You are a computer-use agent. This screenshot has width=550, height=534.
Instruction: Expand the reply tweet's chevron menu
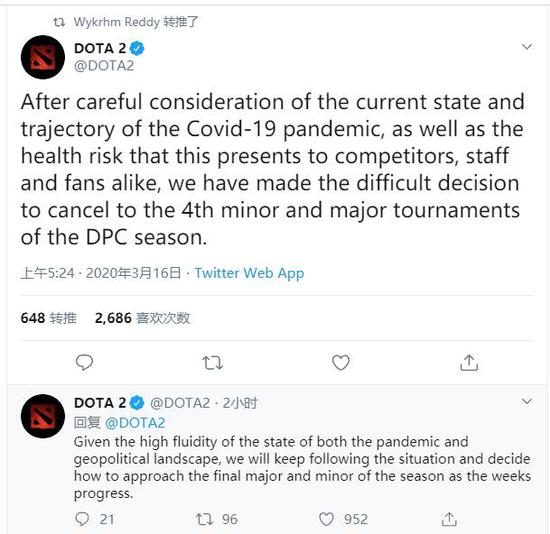(x=527, y=401)
